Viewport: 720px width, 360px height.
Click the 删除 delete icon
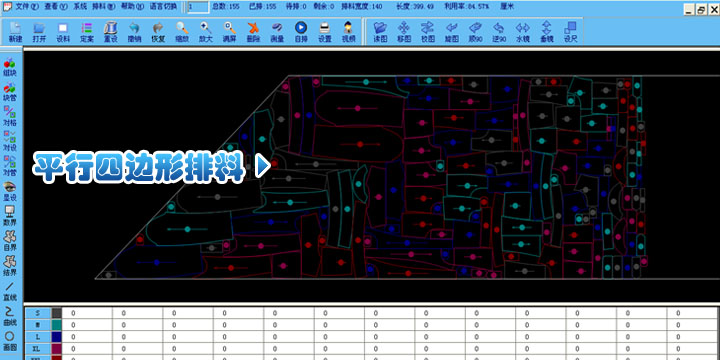point(253,32)
